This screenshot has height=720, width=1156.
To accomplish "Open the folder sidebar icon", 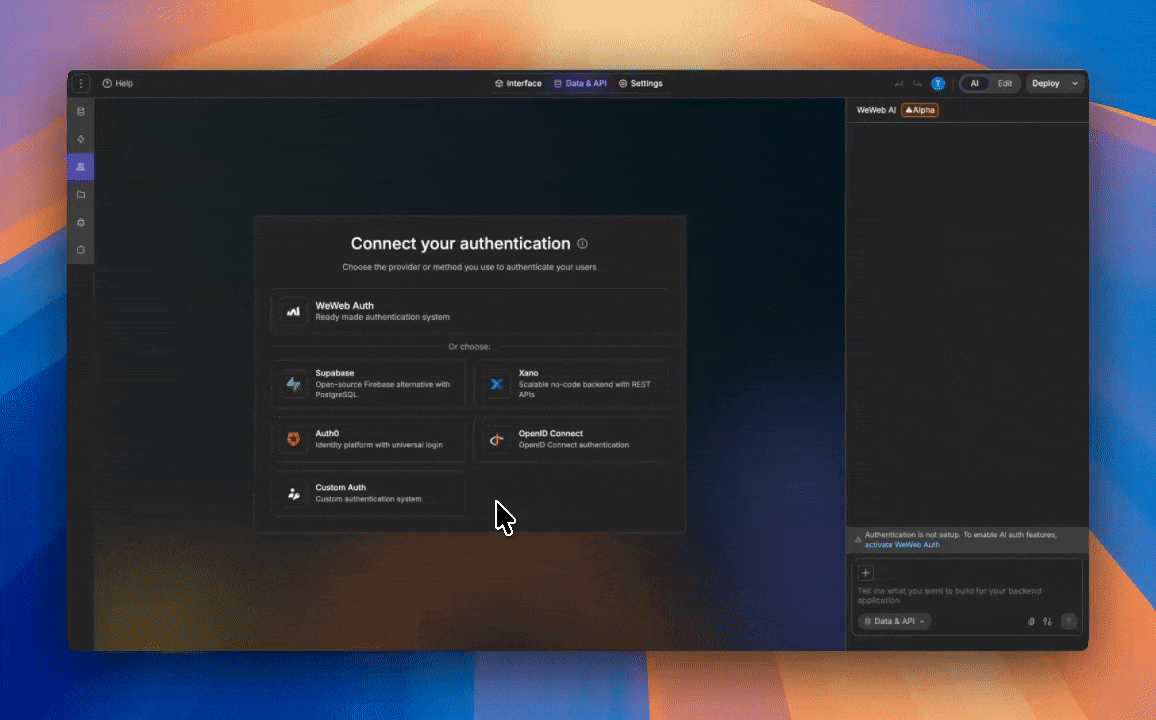I will 80,195.
